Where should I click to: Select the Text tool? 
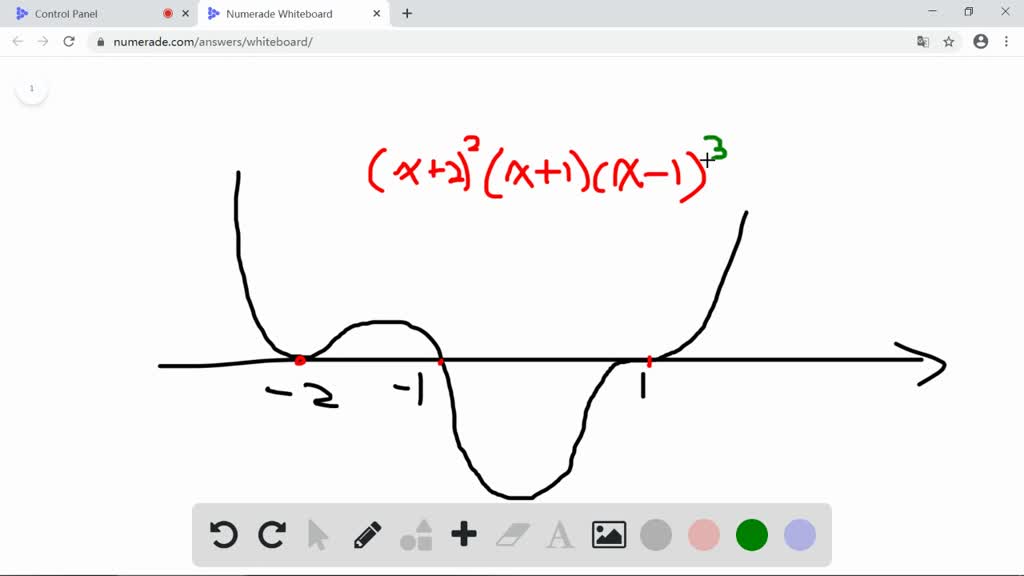[x=559, y=535]
